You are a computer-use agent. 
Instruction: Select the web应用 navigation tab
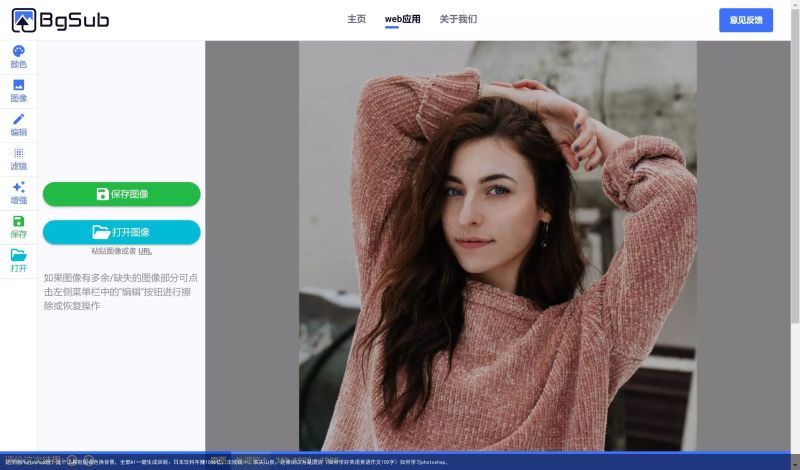click(x=403, y=19)
